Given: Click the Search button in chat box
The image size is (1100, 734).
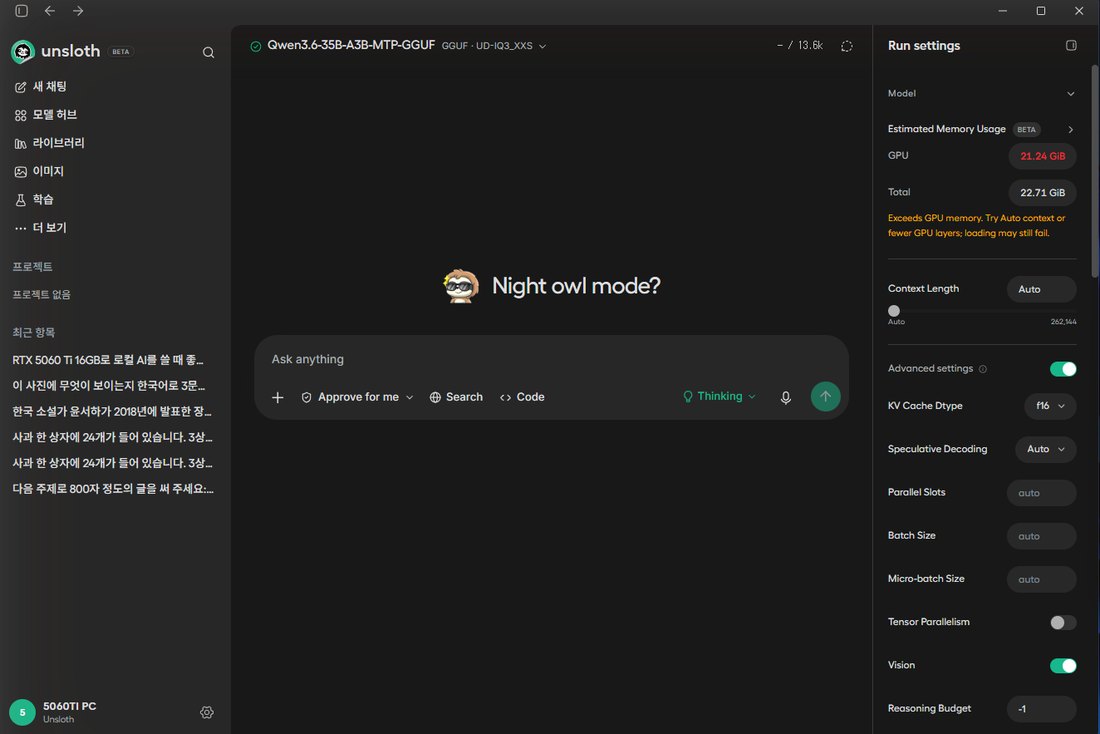Looking at the screenshot, I should click(456, 397).
